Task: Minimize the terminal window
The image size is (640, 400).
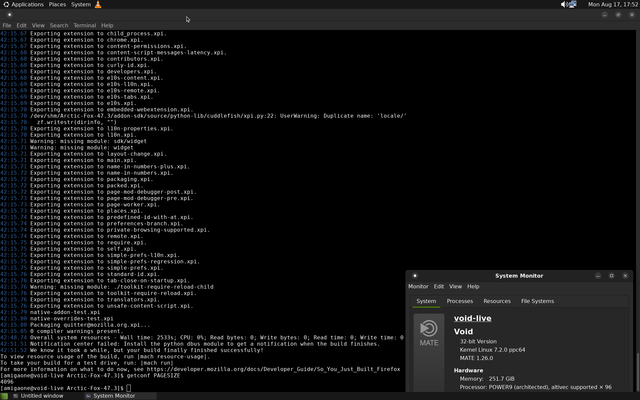Action: tap(604, 15)
